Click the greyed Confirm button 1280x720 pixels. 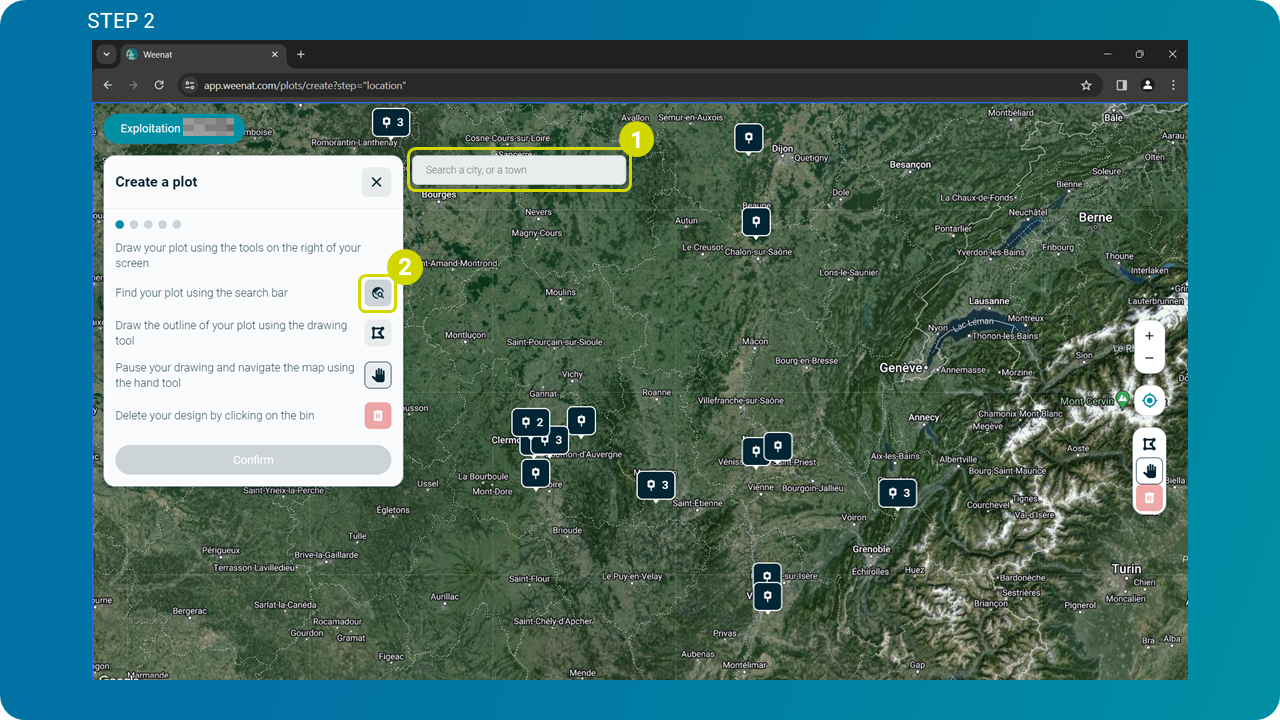tap(253, 460)
